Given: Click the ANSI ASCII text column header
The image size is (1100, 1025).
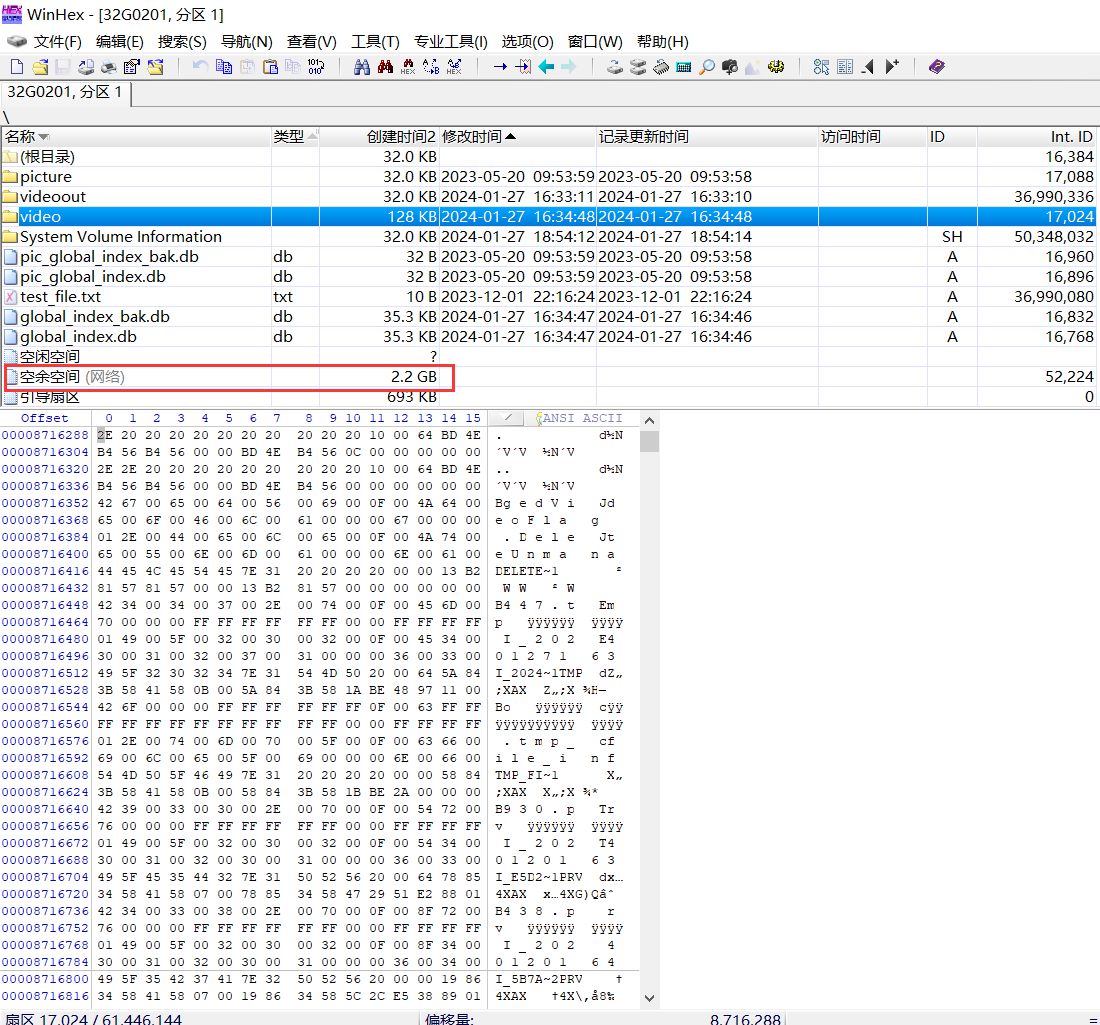Looking at the screenshot, I should pos(582,418).
